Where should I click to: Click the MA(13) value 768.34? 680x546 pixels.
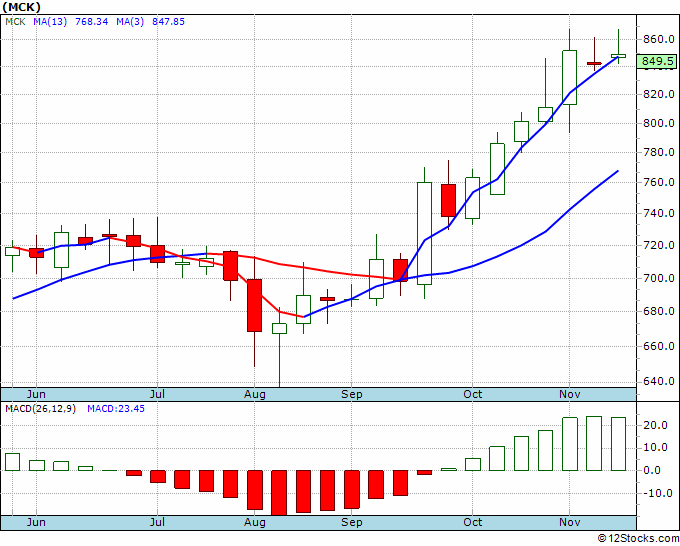pos(92,22)
